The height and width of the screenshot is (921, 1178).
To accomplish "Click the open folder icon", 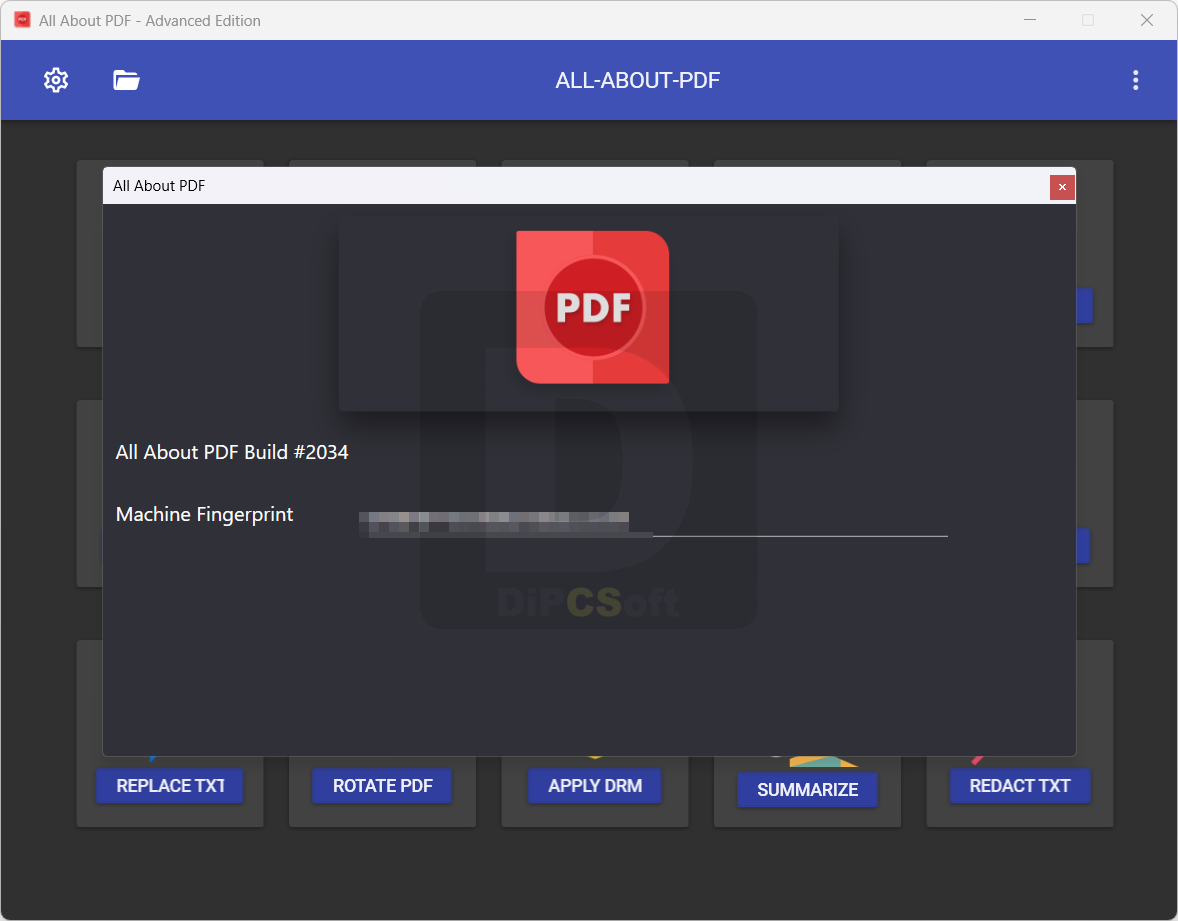I will (x=126, y=80).
